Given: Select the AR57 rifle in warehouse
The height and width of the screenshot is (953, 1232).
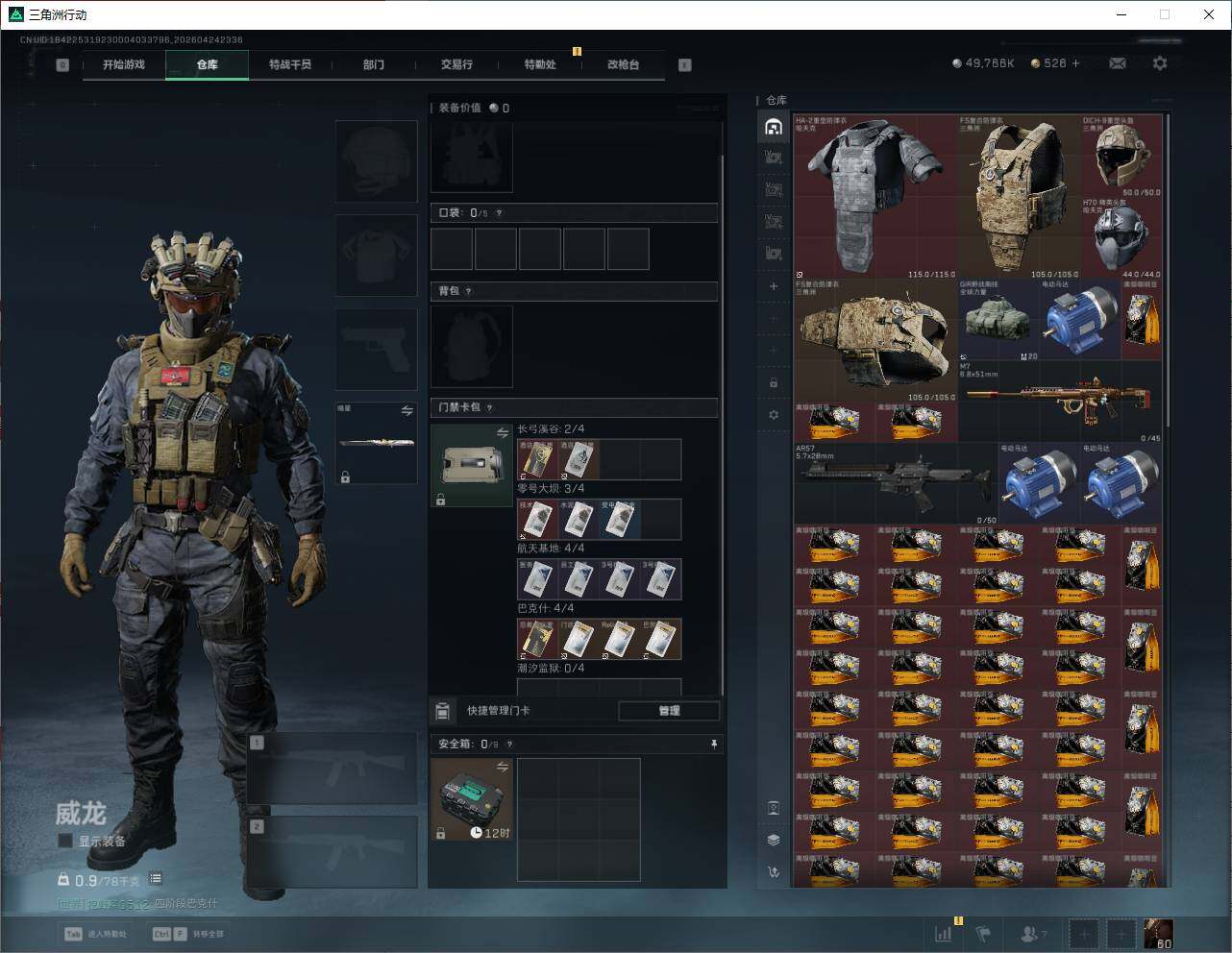Looking at the screenshot, I should tap(896, 483).
